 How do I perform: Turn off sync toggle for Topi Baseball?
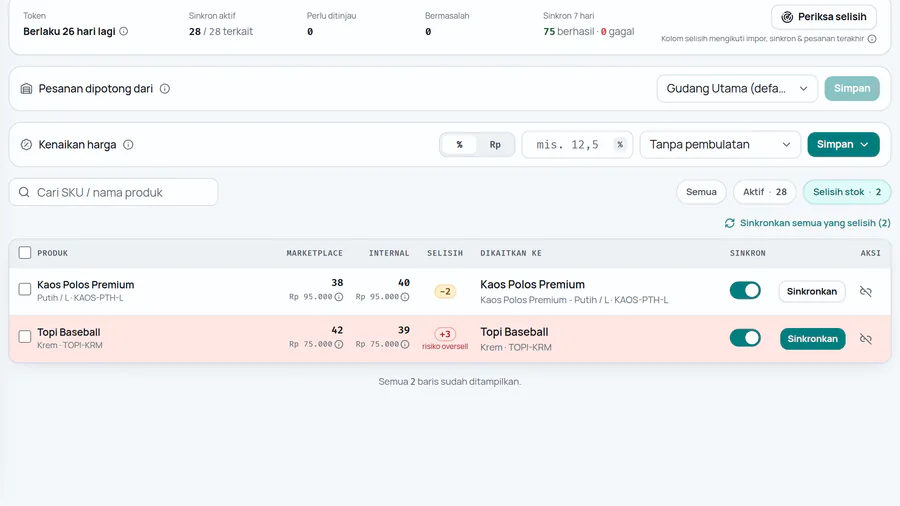click(745, 338)
